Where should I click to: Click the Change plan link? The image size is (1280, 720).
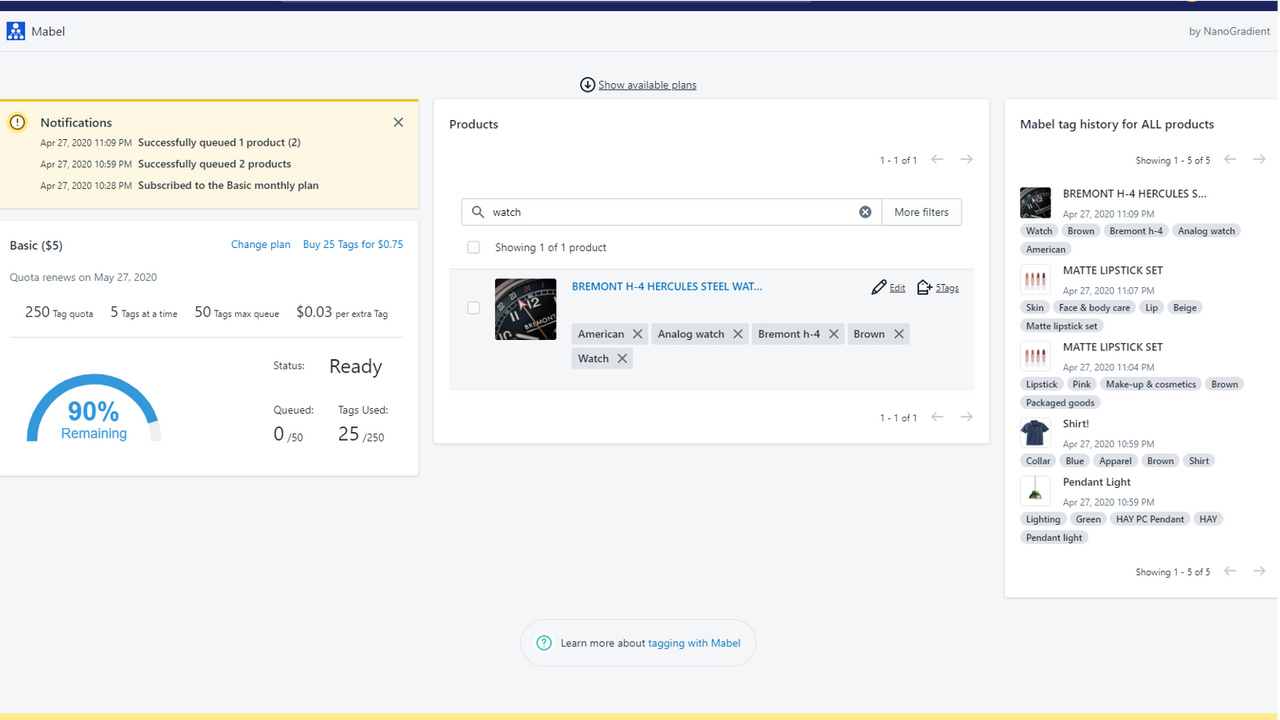260,244
